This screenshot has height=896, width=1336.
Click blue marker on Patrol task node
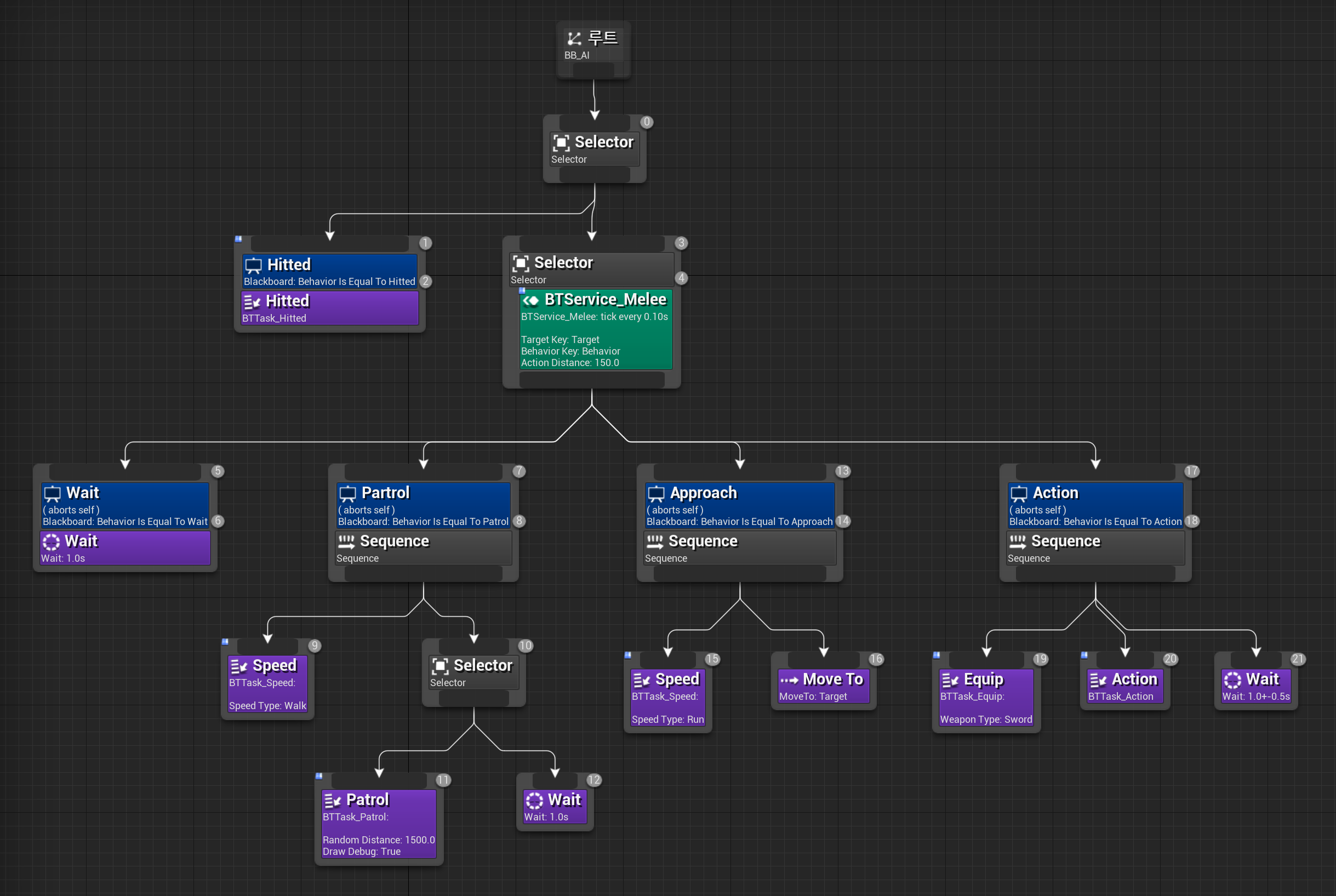319,776
